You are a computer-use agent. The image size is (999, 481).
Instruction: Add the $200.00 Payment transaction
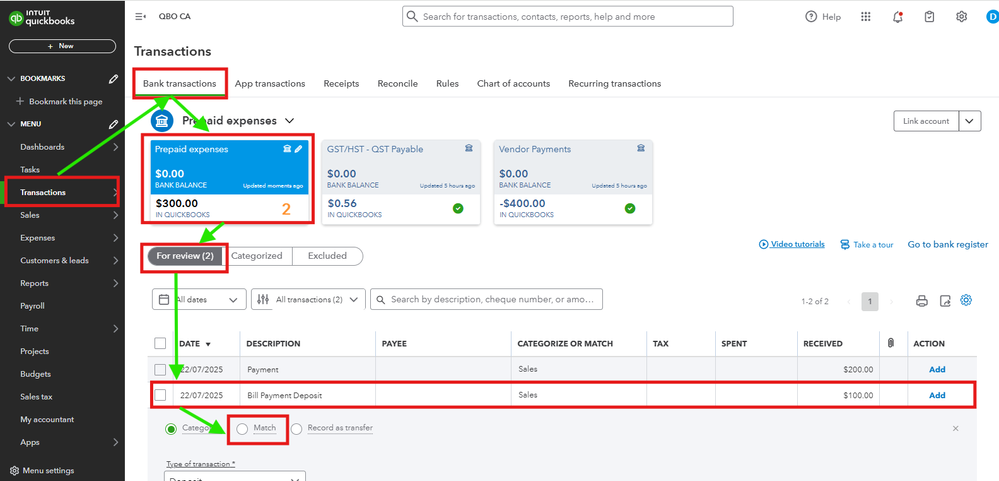937,370
